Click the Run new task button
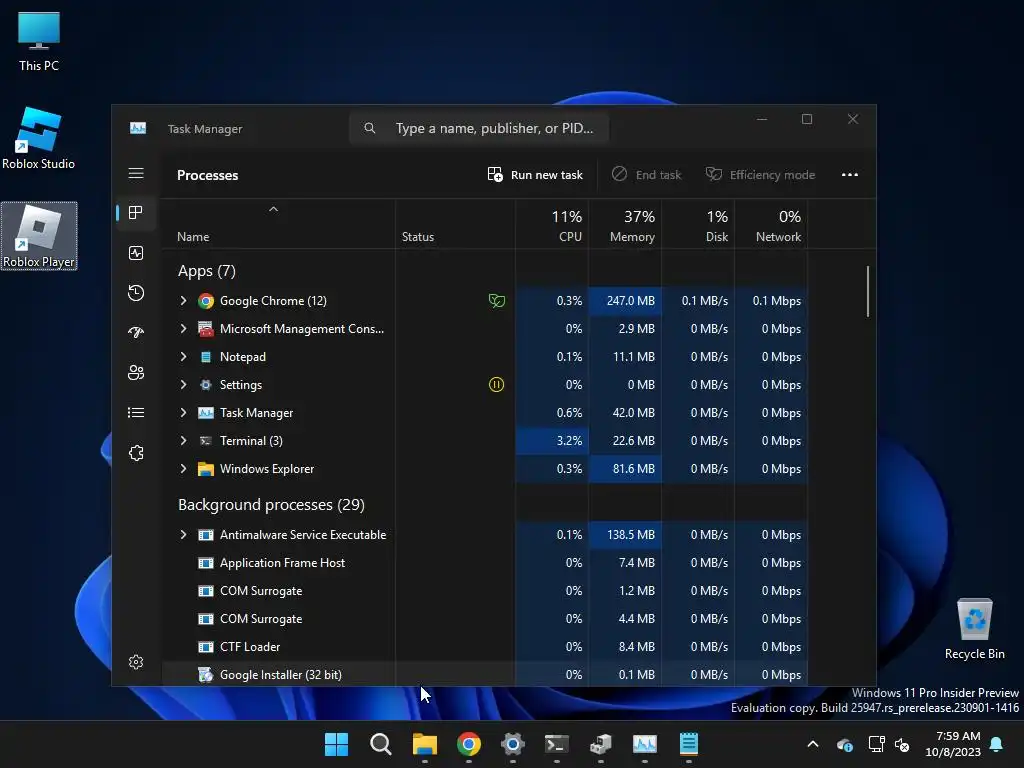Screen dimensions: 1024x768 pyautogui.click(x=535, y=174)
